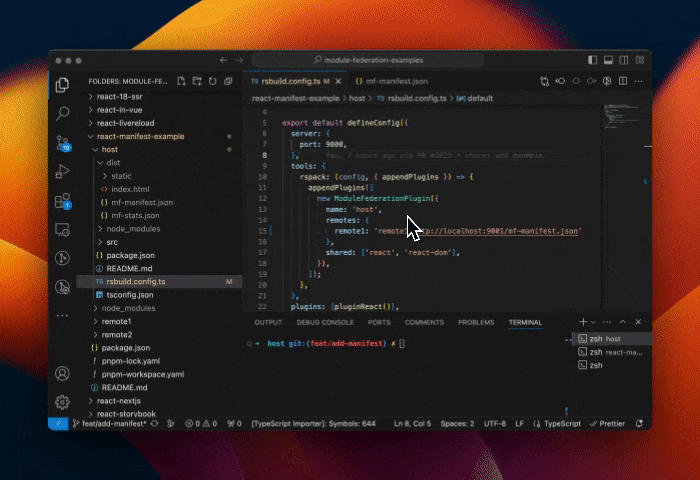Open the Manage settings gear
The height and width of the screenshot is (480, 700).
click(63, 401)
